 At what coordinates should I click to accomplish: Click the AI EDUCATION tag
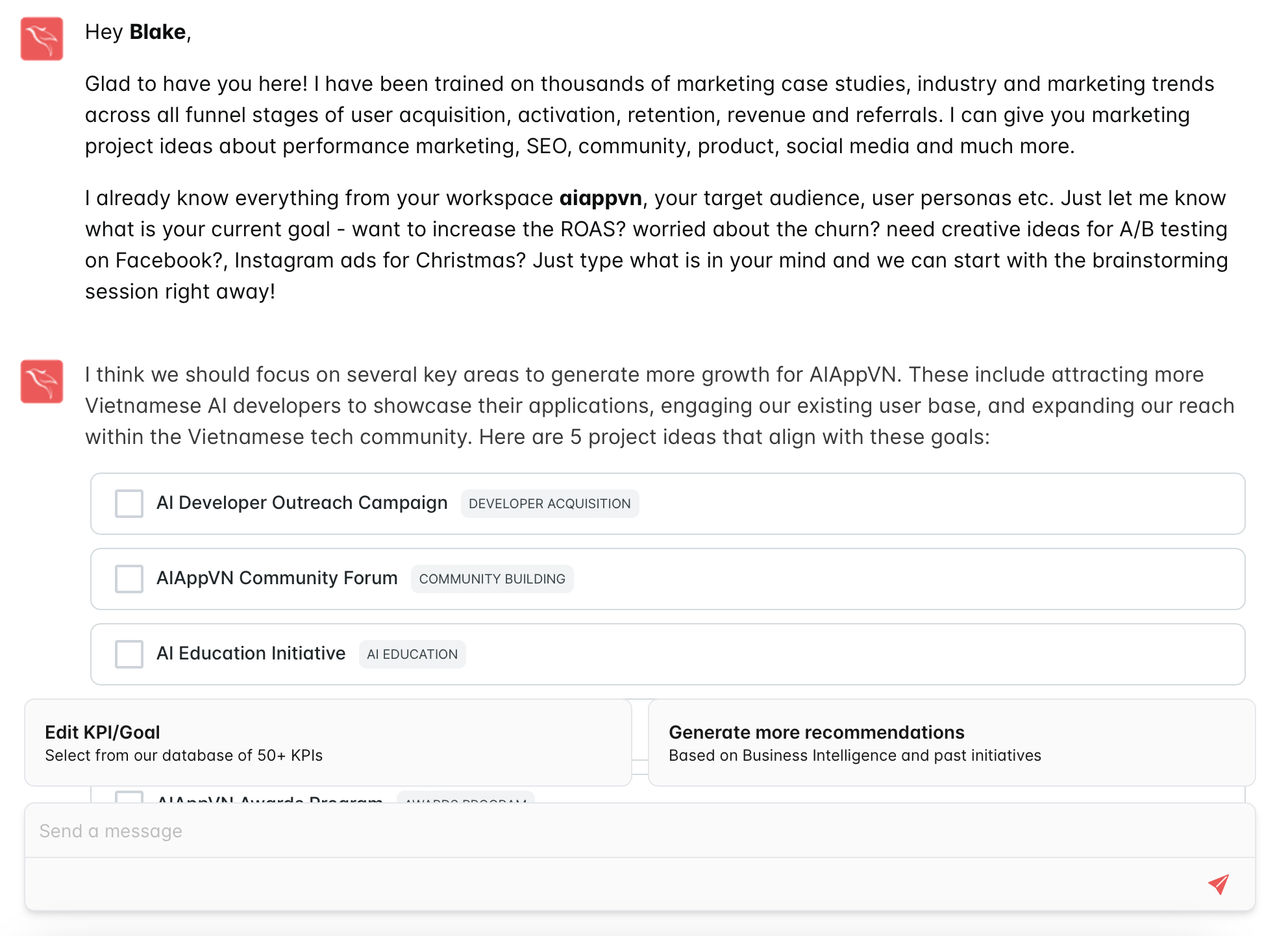(x=412, y=654)
